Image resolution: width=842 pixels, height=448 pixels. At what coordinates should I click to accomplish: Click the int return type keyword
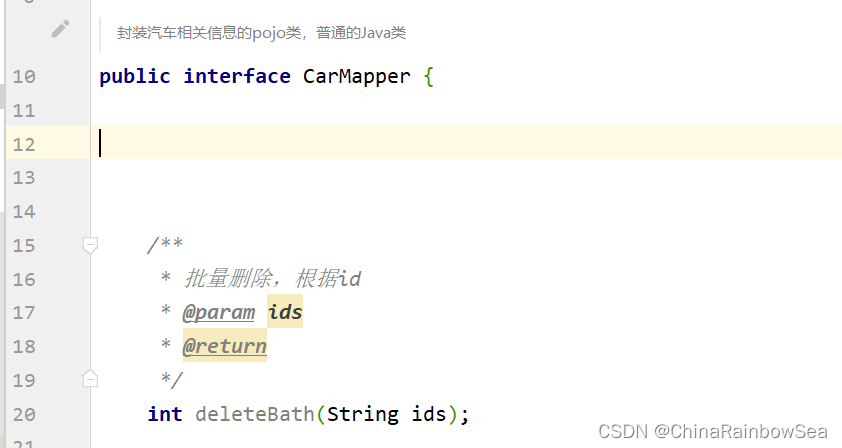click(165, 414)
